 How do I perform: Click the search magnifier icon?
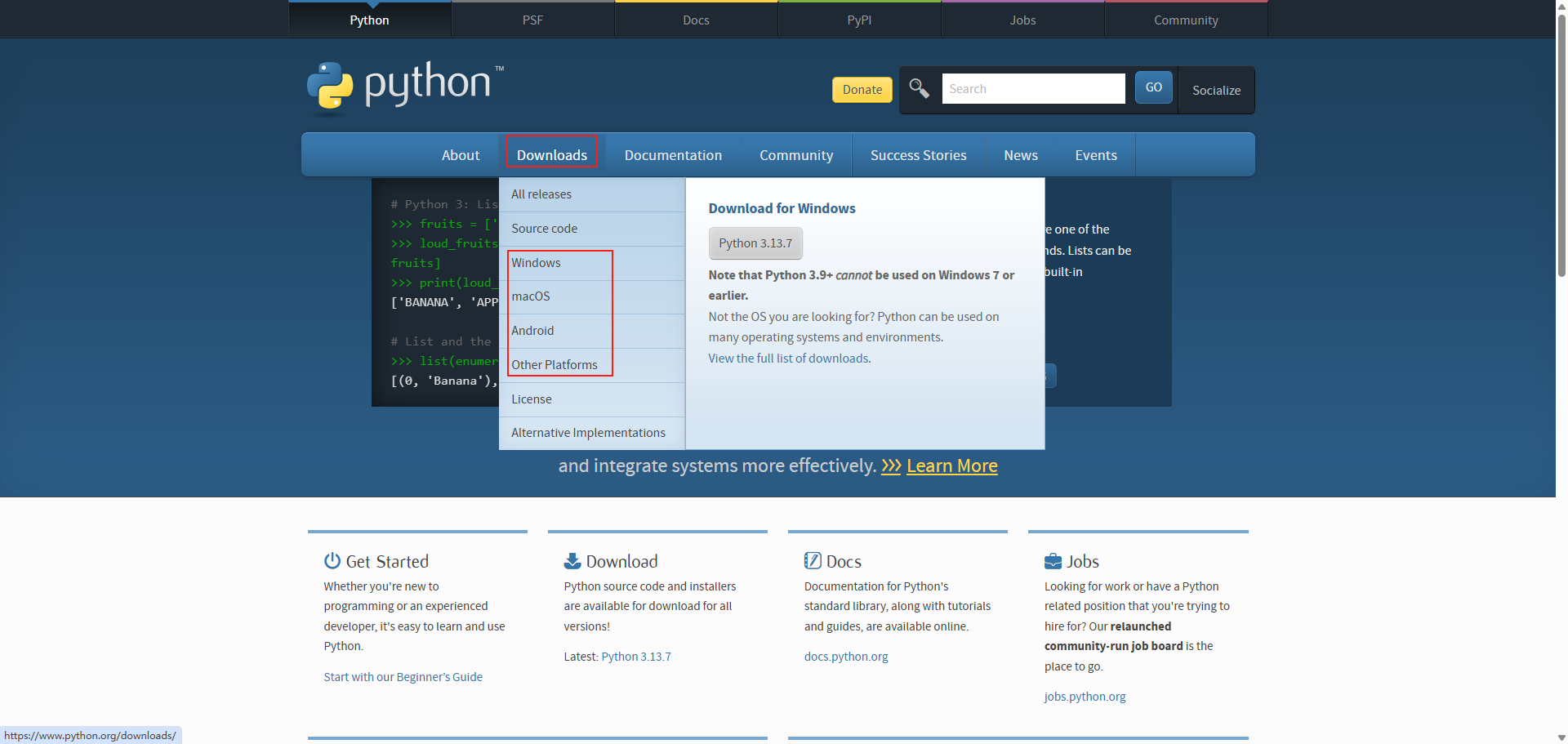tap(919, 88)
